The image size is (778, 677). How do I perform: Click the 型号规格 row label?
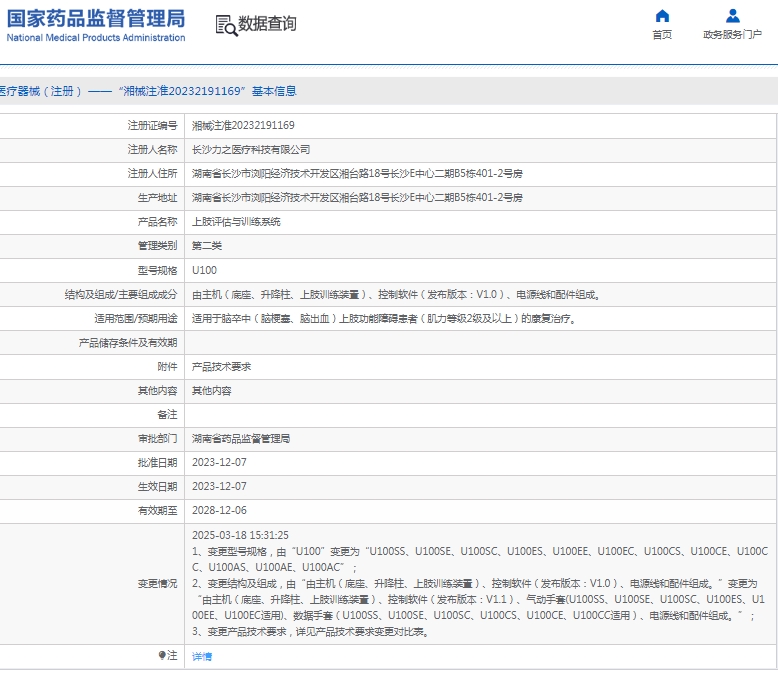pyautogui.click(x=157, y=271)
